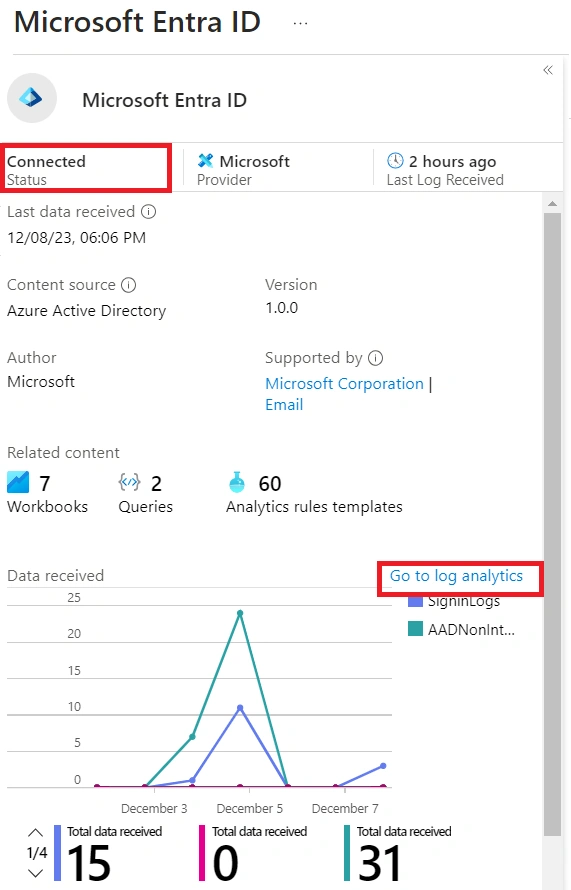Image resolution: width=571 pixels, height=890 pixels.
Task: Open Analytics rules templates flask icon
Action: pyautogui.click(x=237, y=482)
